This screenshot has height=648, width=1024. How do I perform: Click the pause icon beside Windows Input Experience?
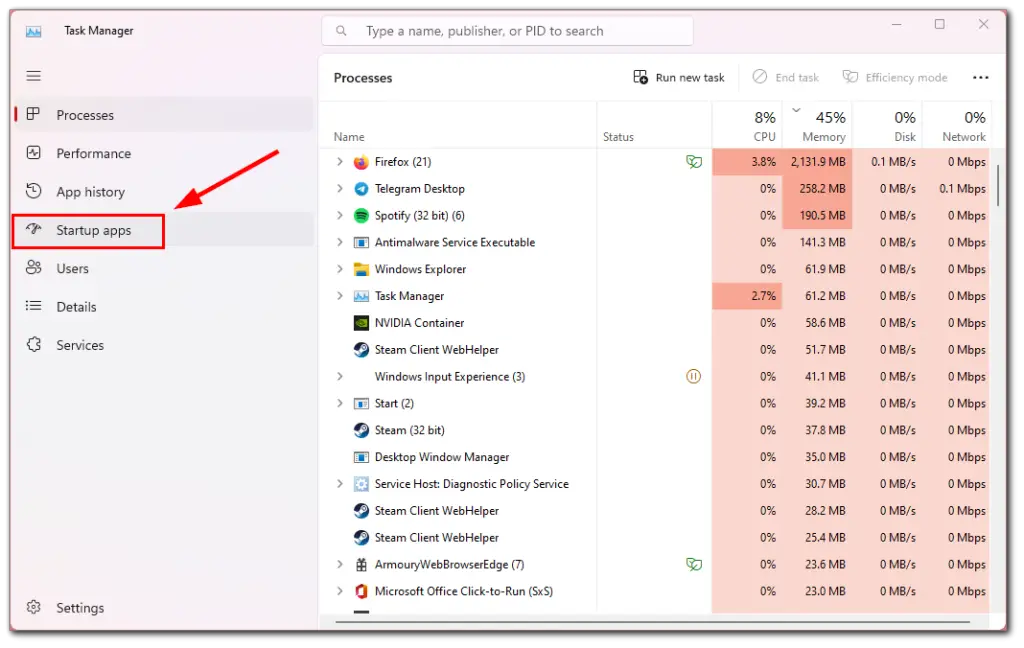693,376
